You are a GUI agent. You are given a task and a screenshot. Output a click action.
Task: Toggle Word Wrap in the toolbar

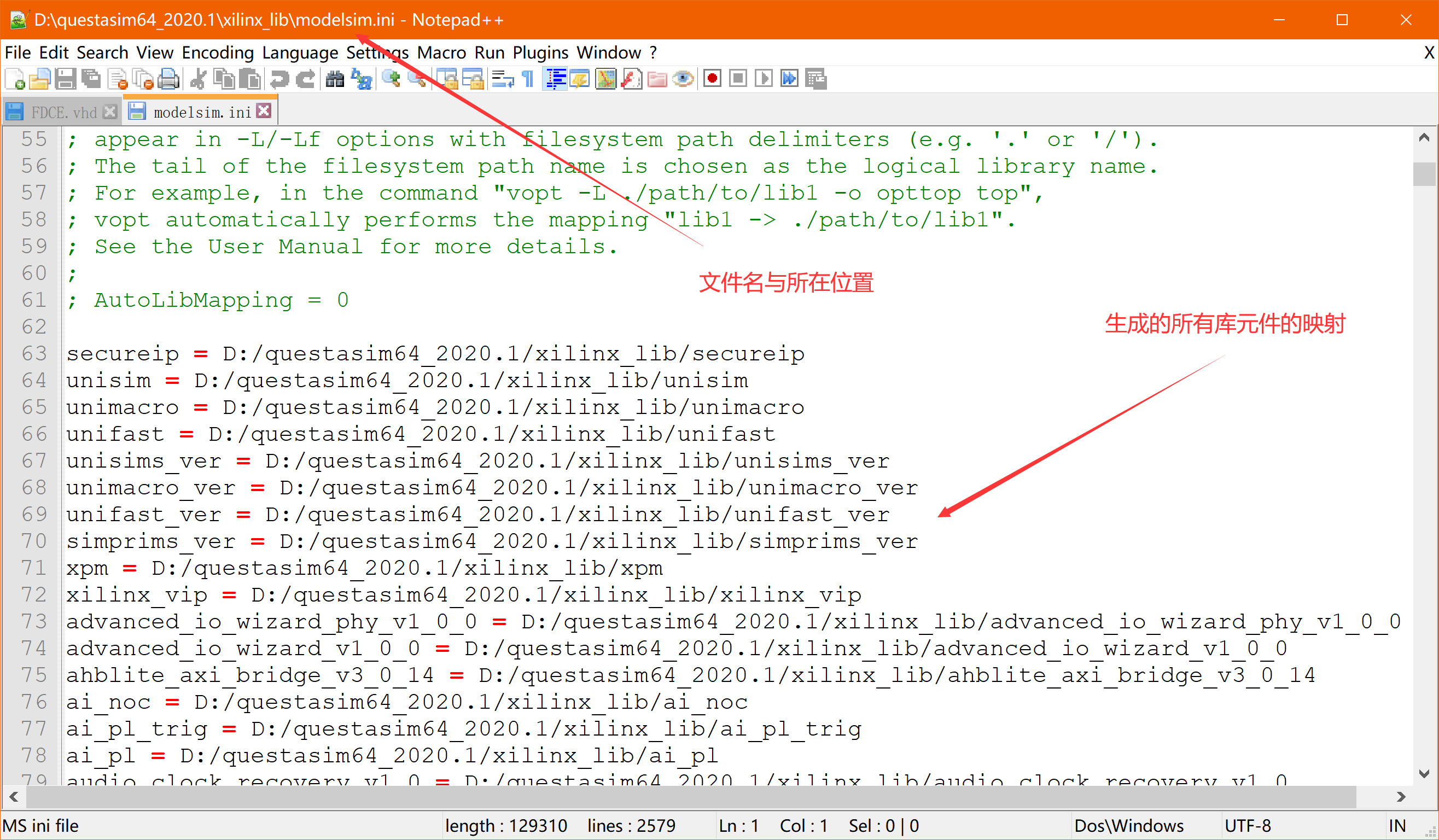click(x=502, y=79)
